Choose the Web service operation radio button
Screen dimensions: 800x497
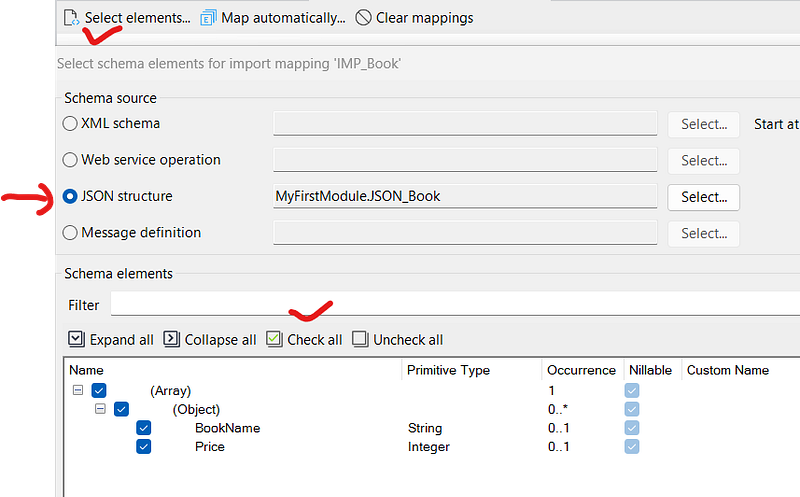point(70,160)
